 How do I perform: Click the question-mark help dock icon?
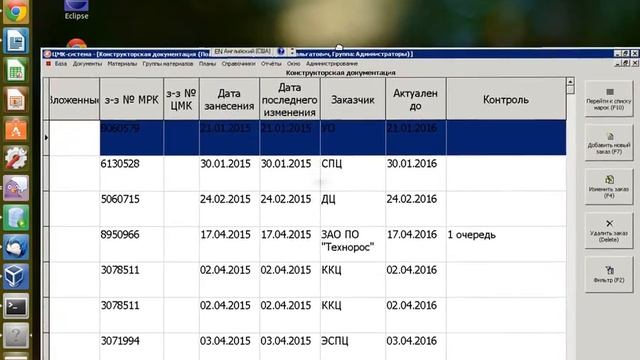(16, 335)
